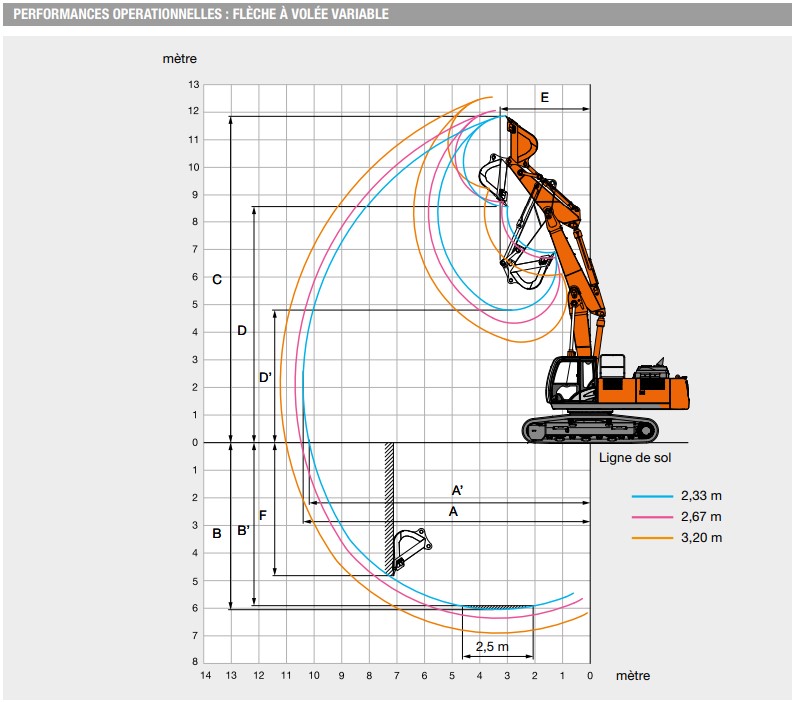Click the bucket outline beside the hatched wall
Screen dimensions: 796x702
click(412, 549)
